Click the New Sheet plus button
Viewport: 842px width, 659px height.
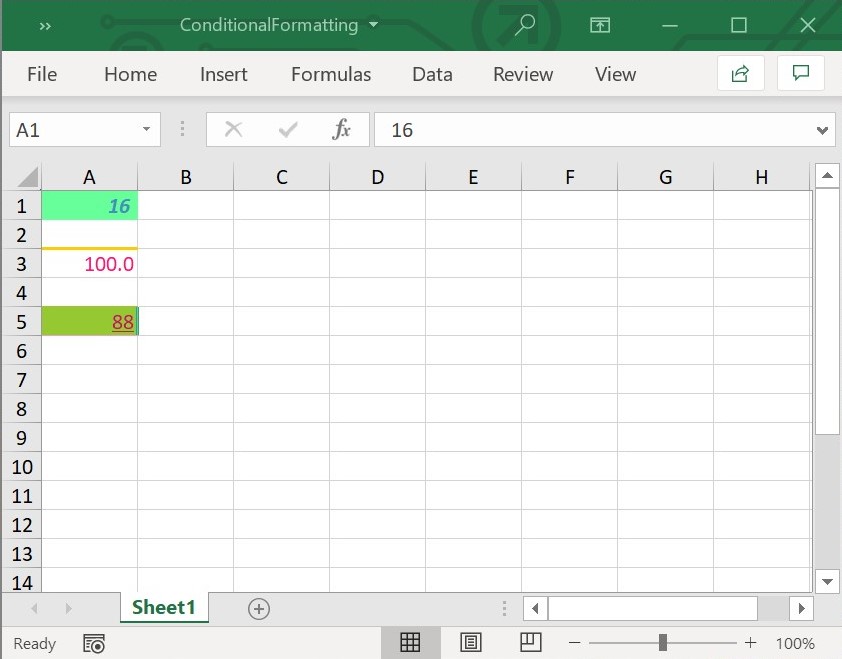(258, 607)
